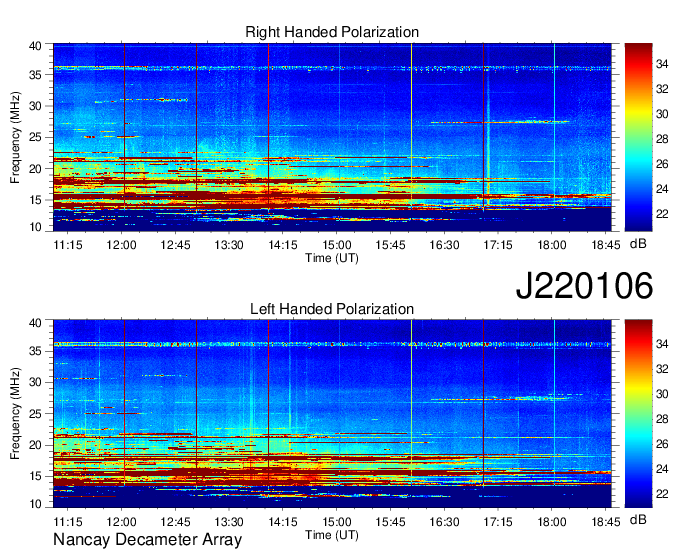This screenshot has width=680, height=552.
Task: Click the 40 MHz tick of Right Handed plot
Action: [35, 46]
